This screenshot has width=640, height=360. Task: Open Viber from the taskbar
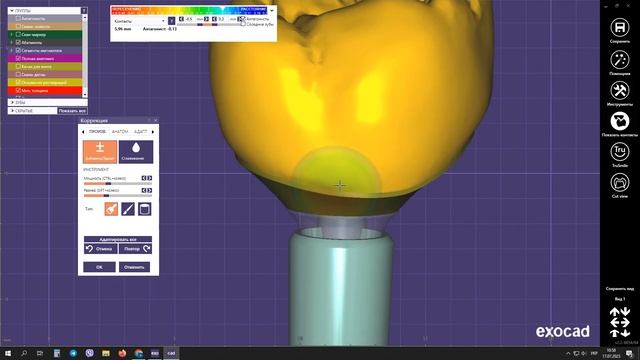click(x=89, y=353)
